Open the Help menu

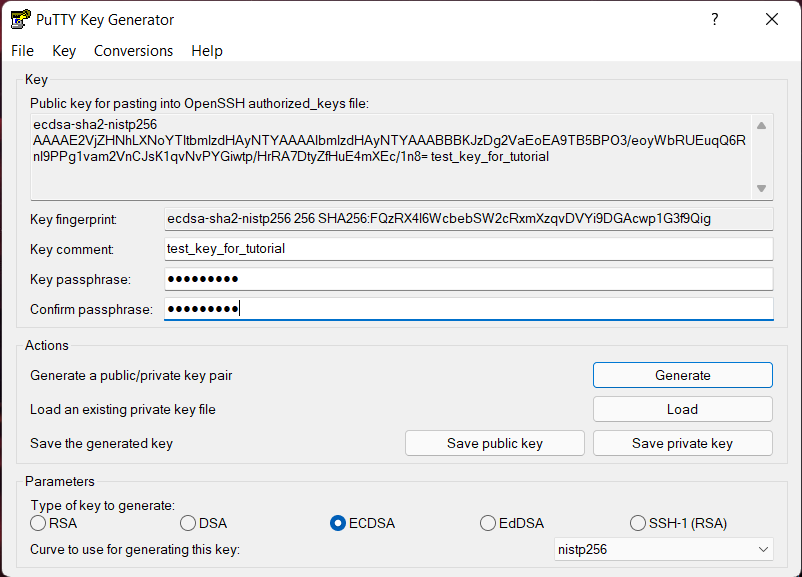(207, 51)
